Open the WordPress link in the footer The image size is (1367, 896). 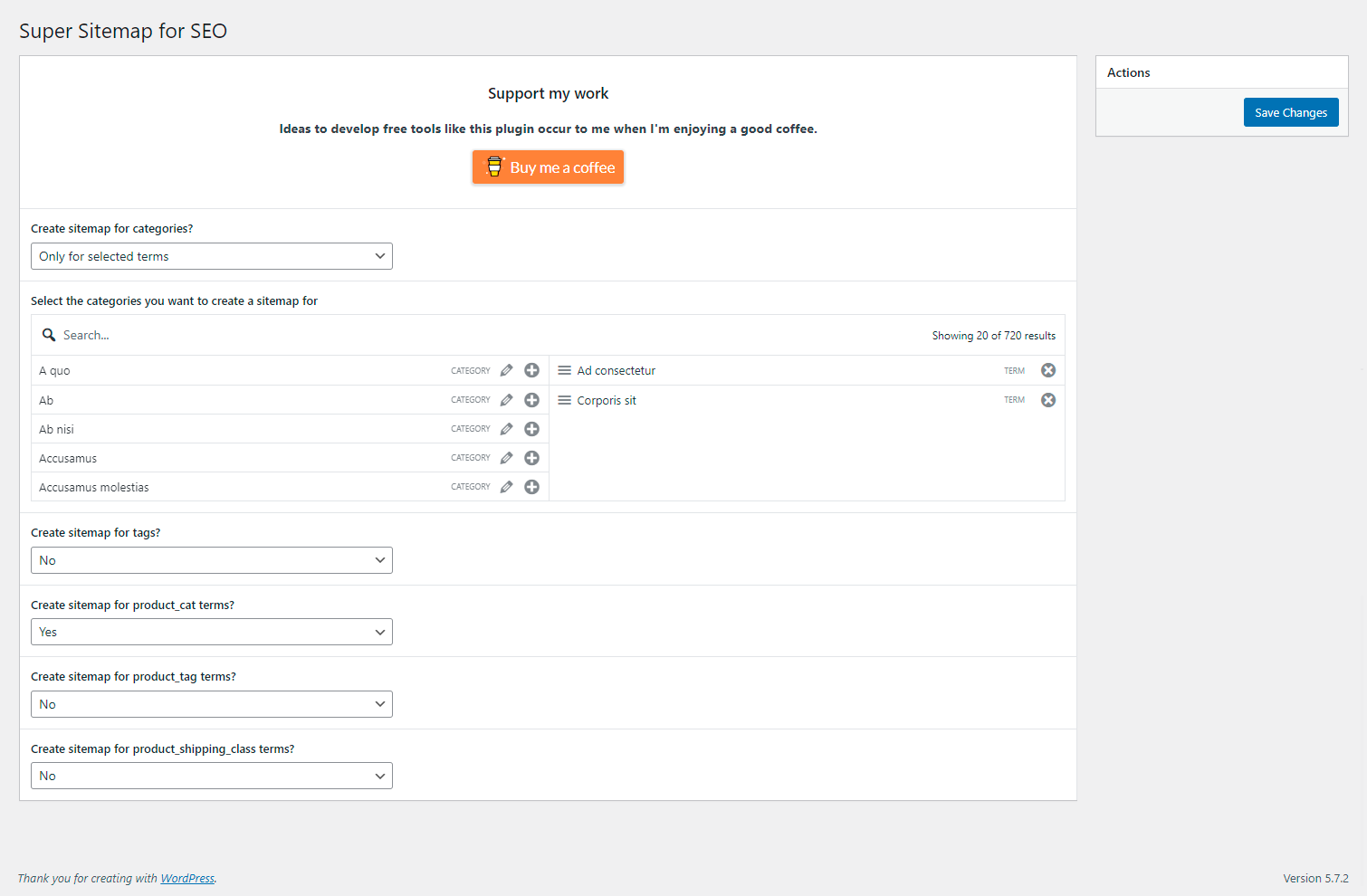click(186, 877)
